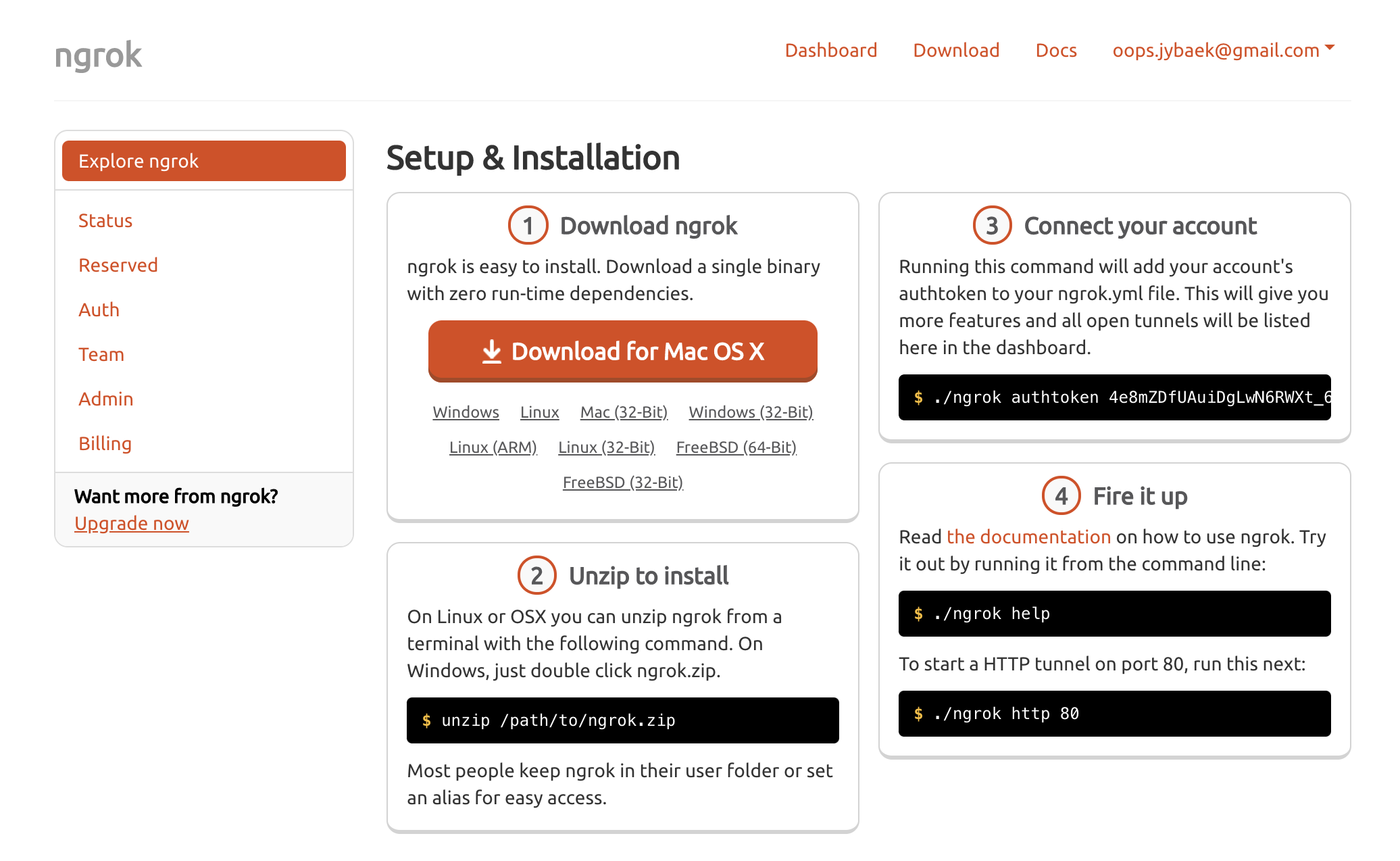Open the Team sidebar item
This screenshot has width=1400, height=861.
tap(101, 354)
